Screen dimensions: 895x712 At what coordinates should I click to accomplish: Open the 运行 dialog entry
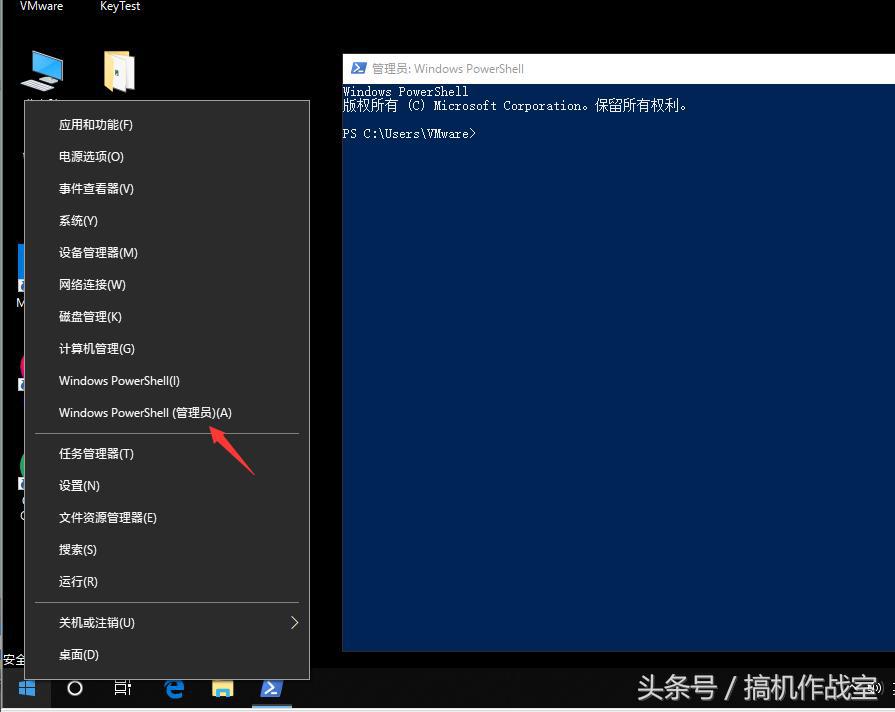tap(77, 581)
